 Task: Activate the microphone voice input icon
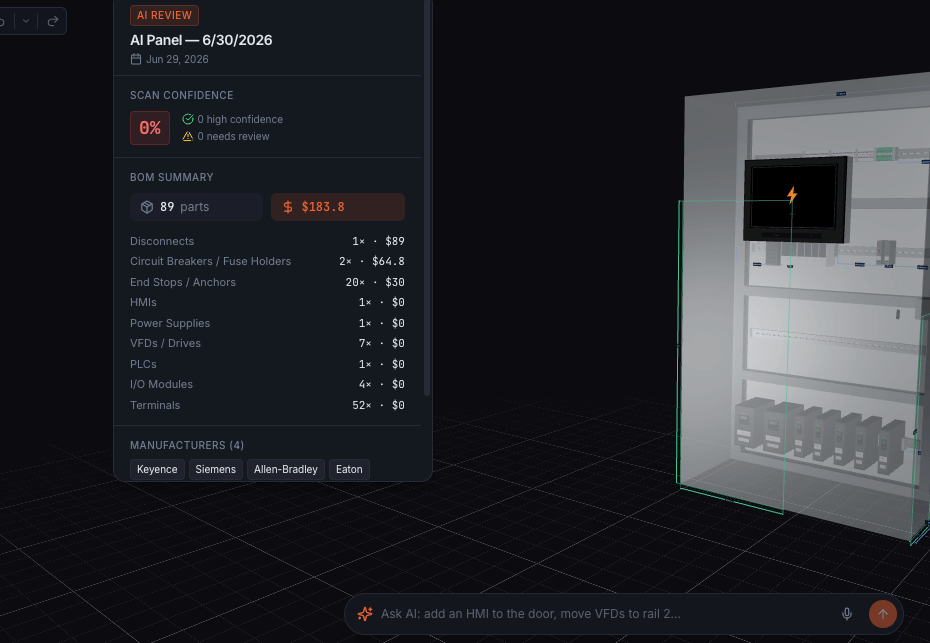click(x=847, y=614)
